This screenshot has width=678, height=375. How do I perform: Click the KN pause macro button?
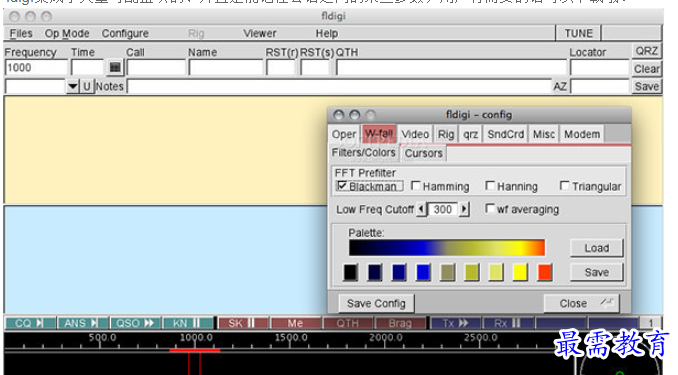click(x=188, y=323)
